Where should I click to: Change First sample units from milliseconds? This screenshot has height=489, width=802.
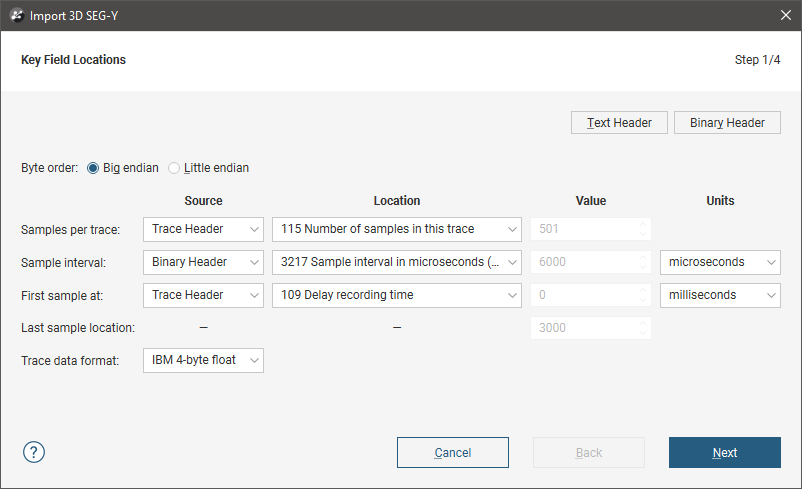click(720, 295)
